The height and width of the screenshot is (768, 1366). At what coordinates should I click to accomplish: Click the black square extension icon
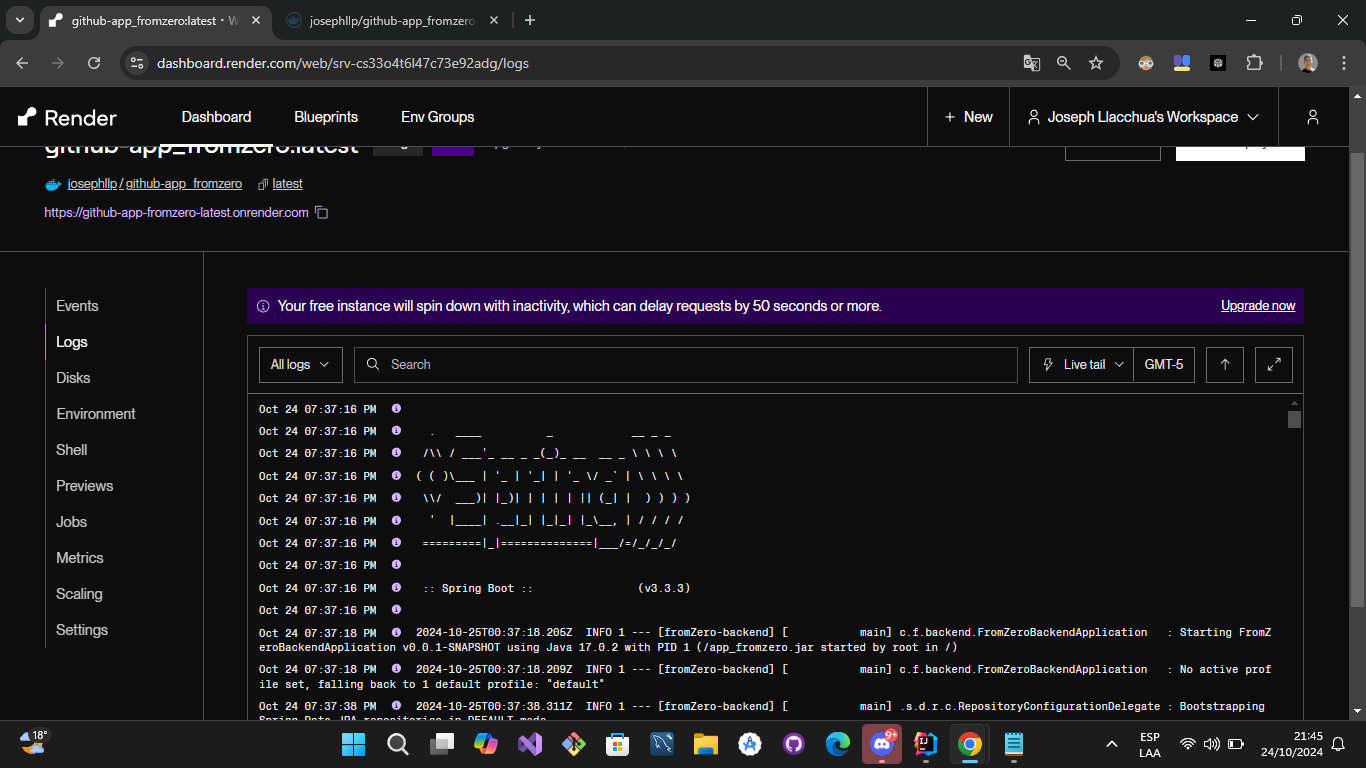pyautogui.click(x=1218, y=63)
